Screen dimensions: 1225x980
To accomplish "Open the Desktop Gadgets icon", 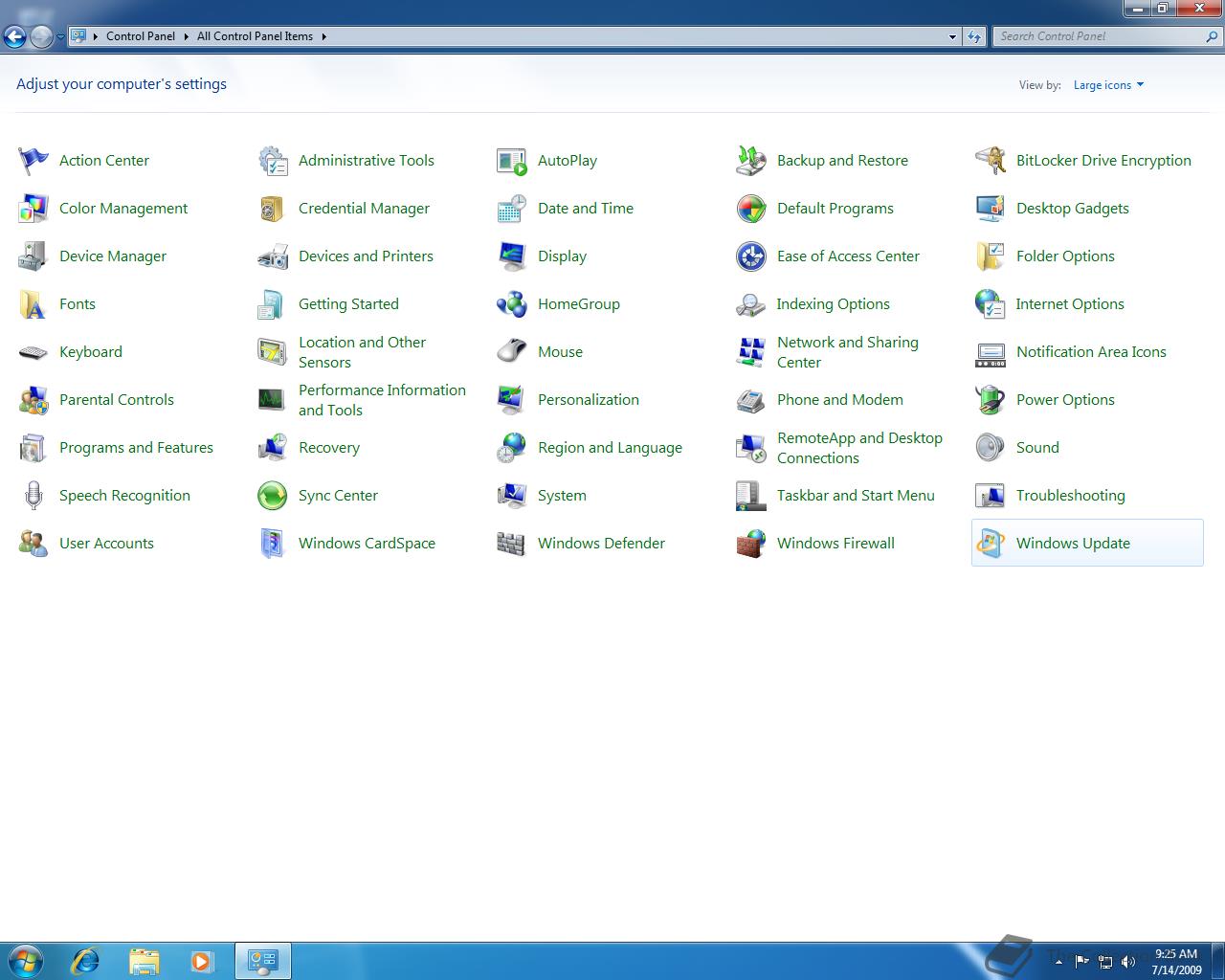I will 991,209.
